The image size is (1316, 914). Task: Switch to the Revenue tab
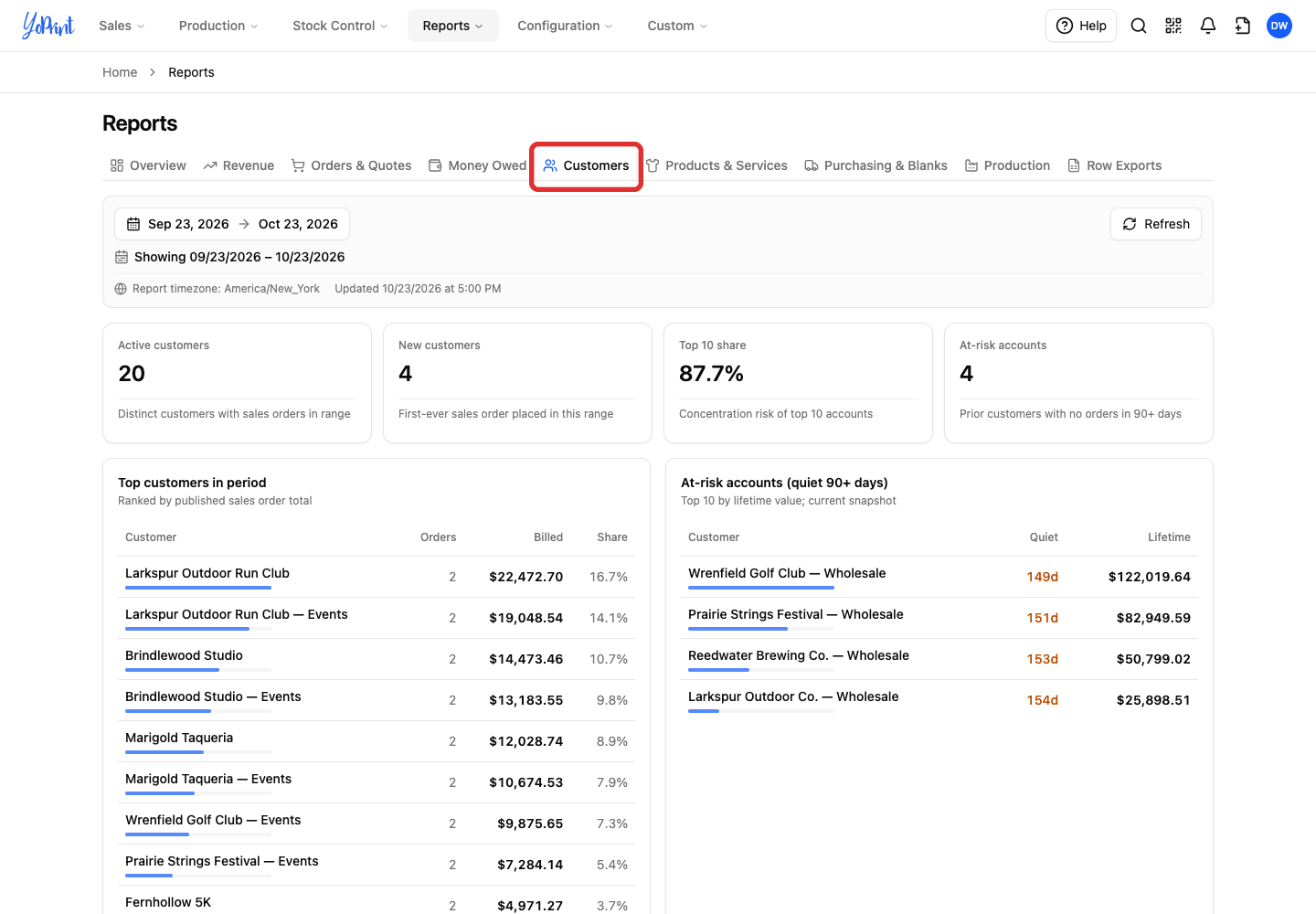[239, 165]
